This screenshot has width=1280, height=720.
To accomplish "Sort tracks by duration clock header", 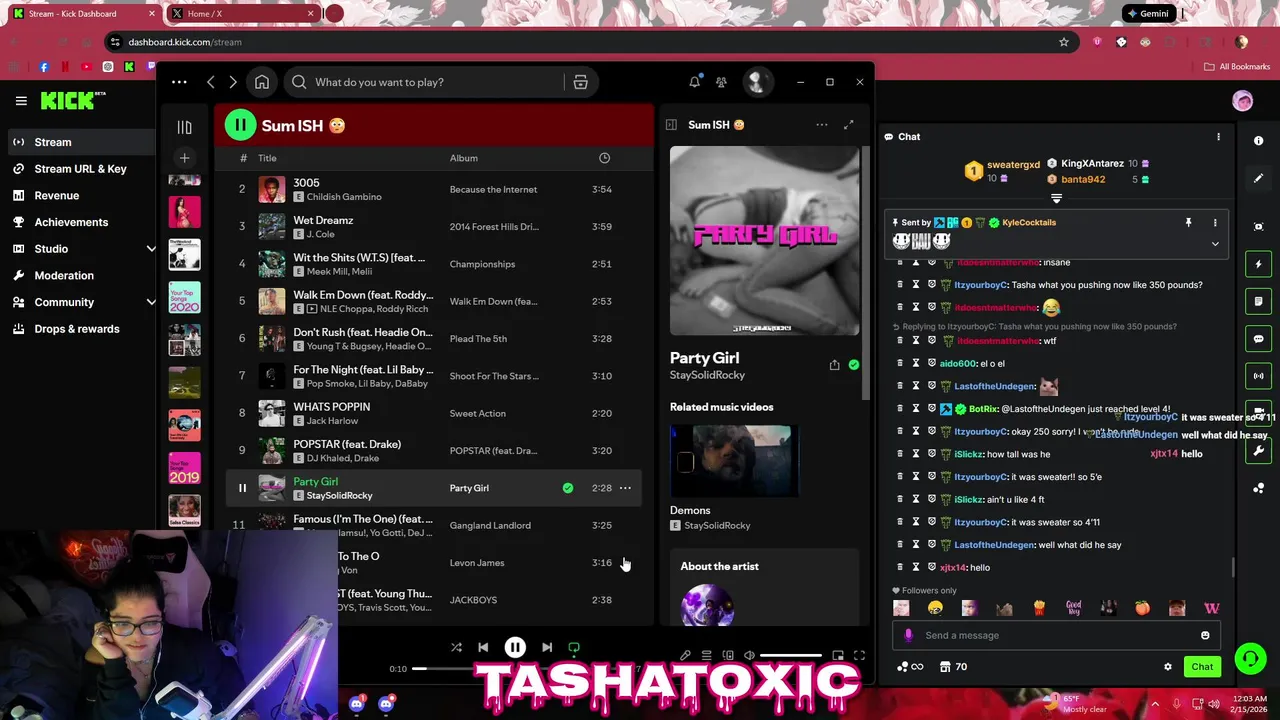I will tap(604, 158).
